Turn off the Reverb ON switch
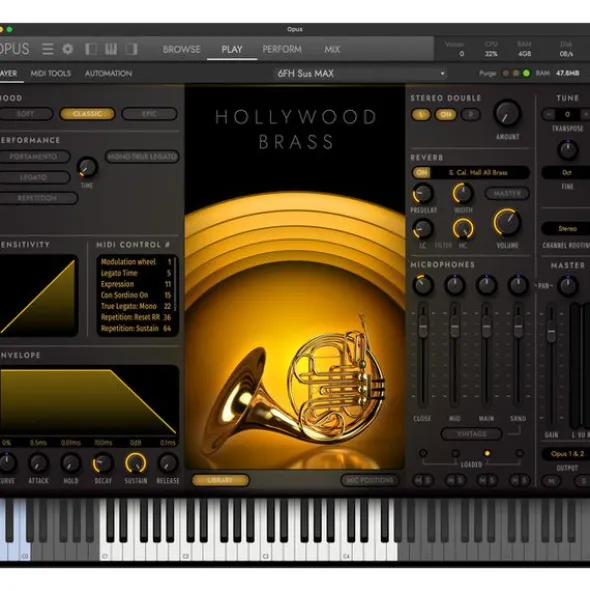Image resolution: width=590 pixels, height=591 pixels. (421, 173)
